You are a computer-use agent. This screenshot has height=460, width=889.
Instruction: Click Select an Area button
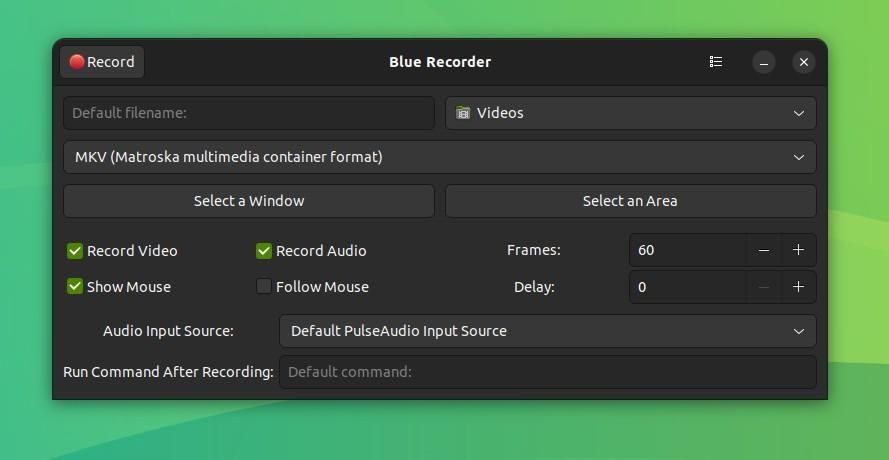point(630,201)
